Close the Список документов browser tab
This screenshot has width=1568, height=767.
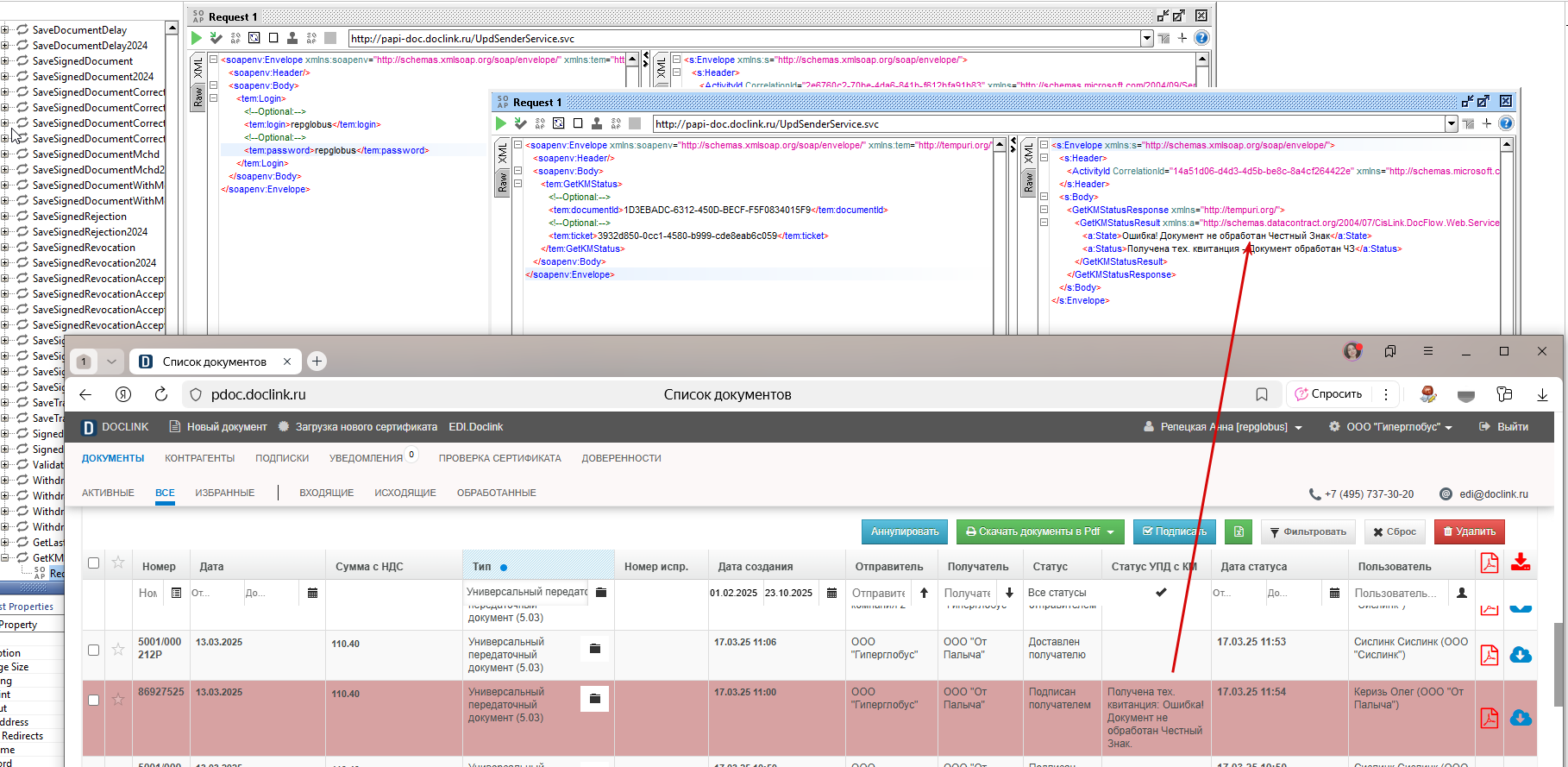coord(287,361)
